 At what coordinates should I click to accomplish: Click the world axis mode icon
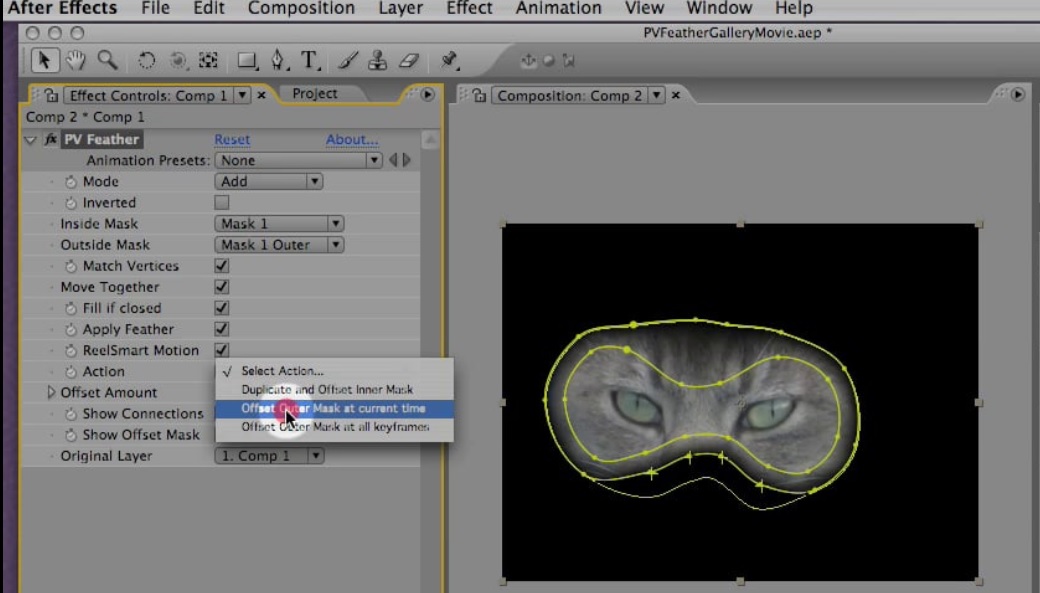[549, 60]
